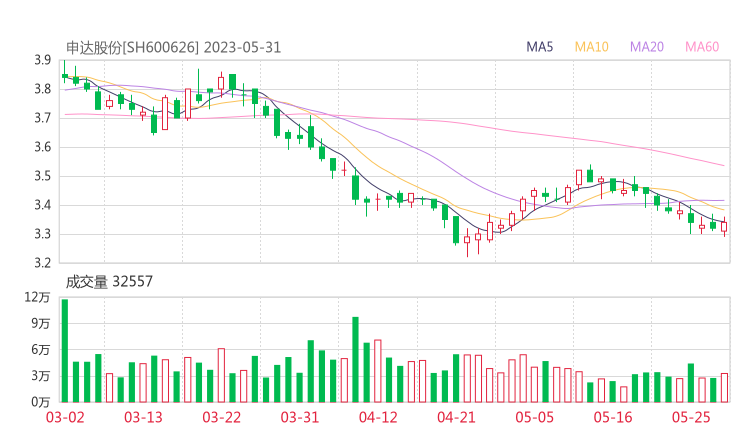Click the MA5 legend label
The width and height of the screenshot is (740, 440).
(x=539, y=47)
